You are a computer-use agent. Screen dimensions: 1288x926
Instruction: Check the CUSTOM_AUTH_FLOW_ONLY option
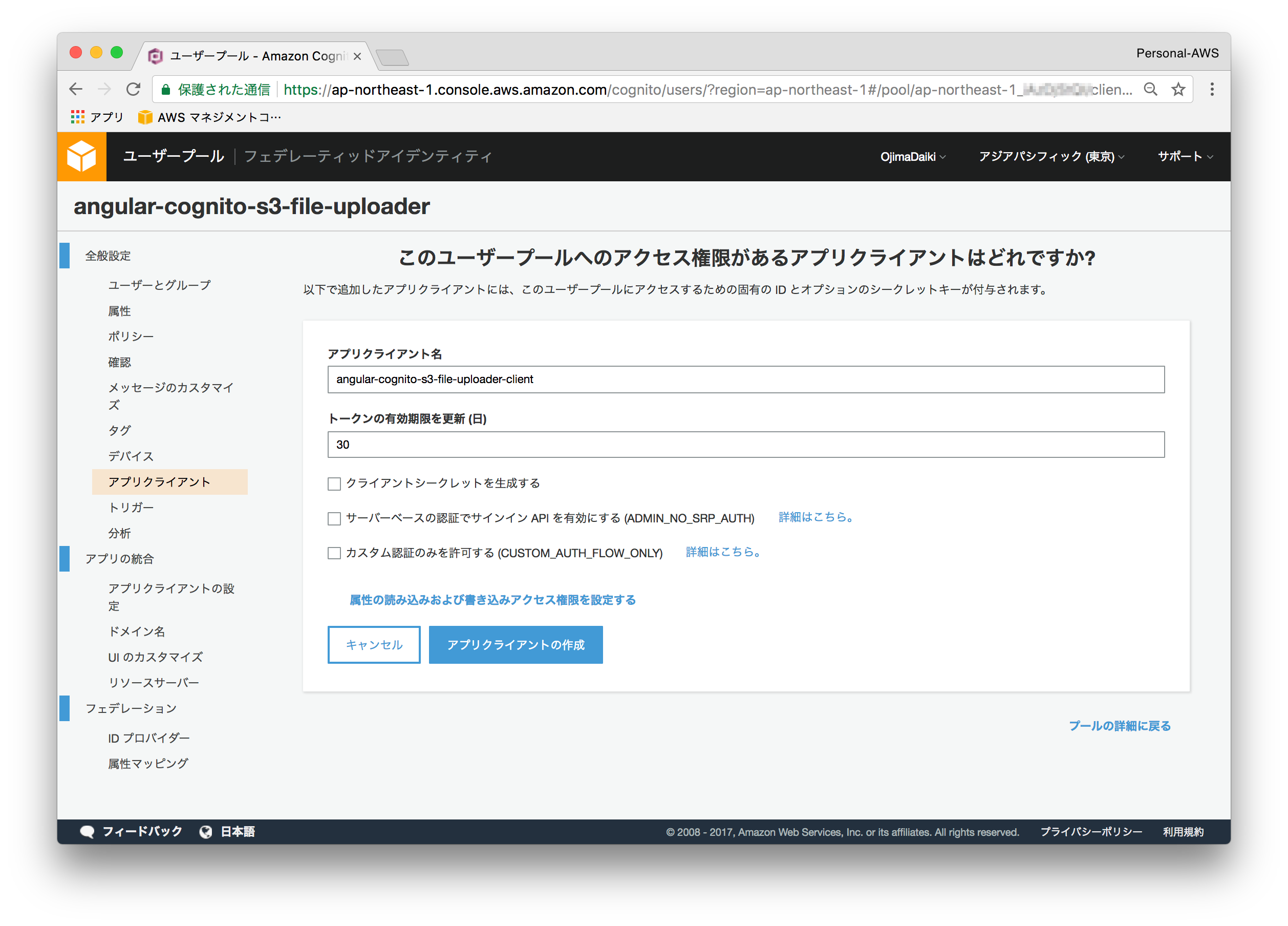334,553
